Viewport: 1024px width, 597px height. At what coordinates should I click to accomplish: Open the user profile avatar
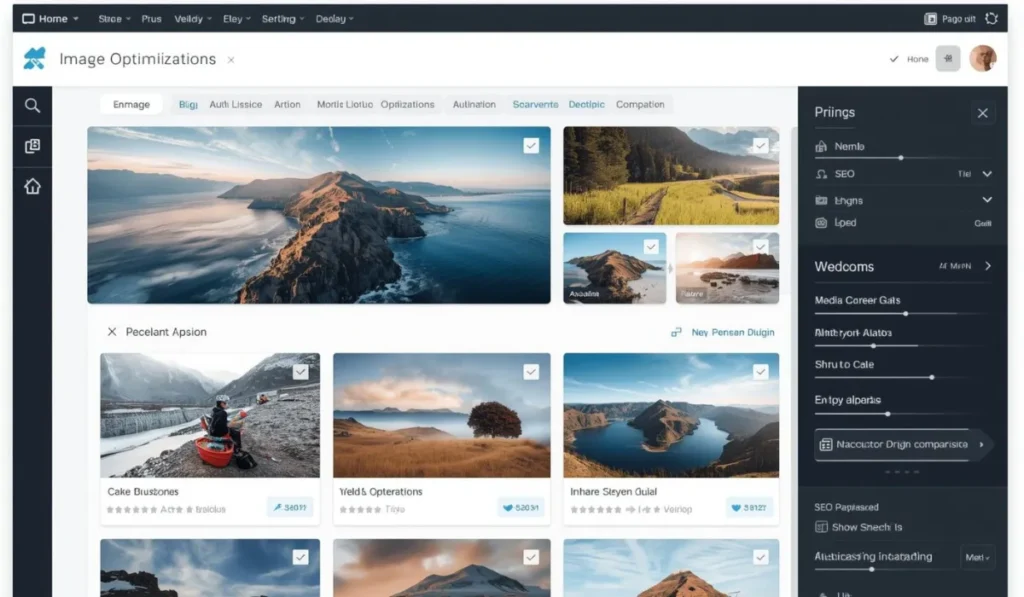pos(982,59)
